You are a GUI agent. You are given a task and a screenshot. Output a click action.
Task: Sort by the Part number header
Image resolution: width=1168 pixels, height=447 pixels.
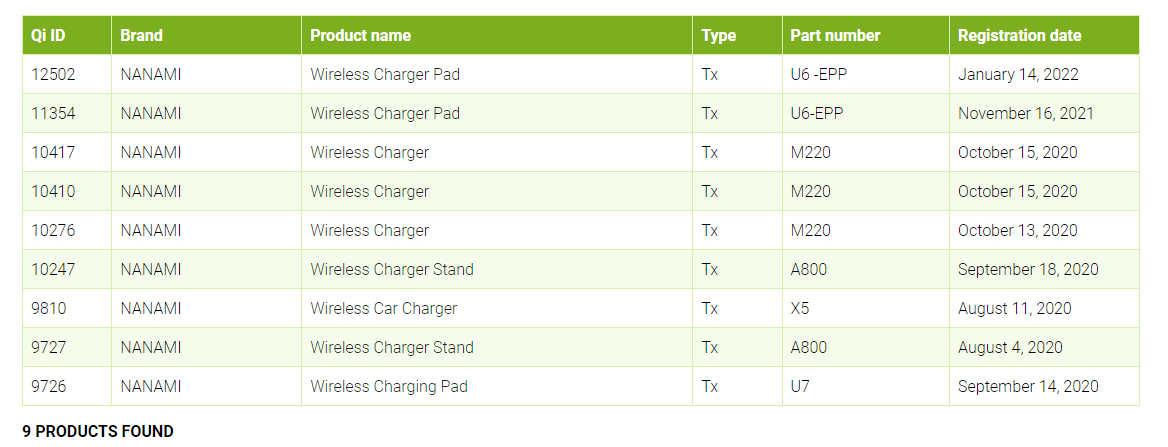[x=835, y=35]
